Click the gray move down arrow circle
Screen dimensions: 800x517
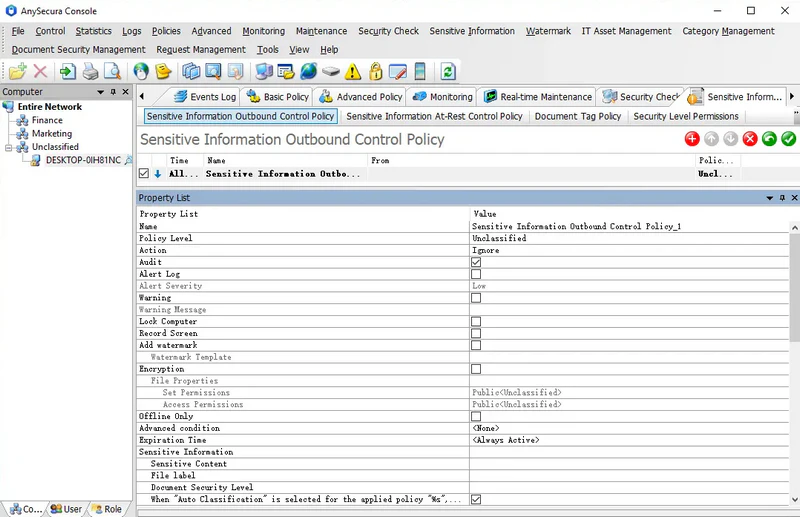[731, 139]
